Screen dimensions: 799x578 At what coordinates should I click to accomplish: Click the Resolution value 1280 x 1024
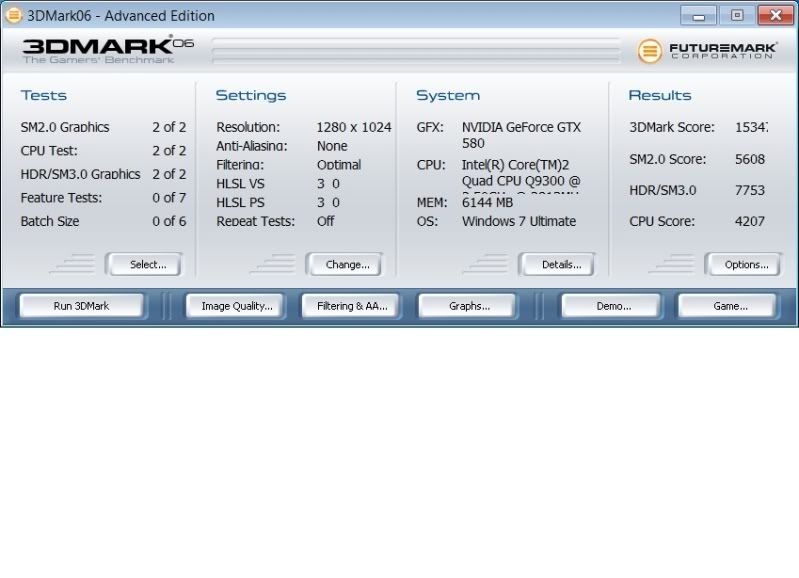coord(353,128)
